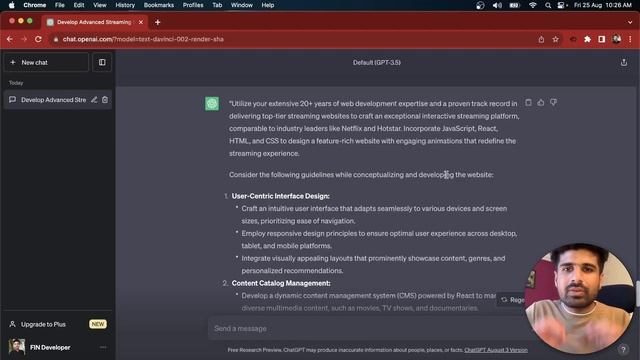
Task: Open the View menu
Action: coord(100,5)
